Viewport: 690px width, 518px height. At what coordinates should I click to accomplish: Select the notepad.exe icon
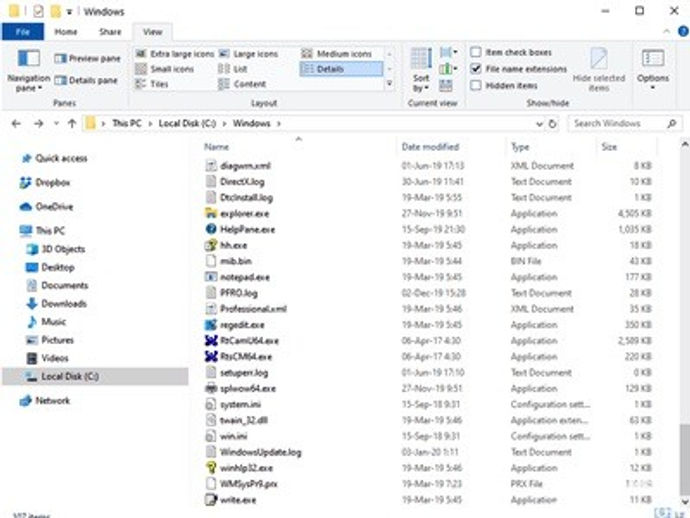pyautogui.click(x=211, y=277)
